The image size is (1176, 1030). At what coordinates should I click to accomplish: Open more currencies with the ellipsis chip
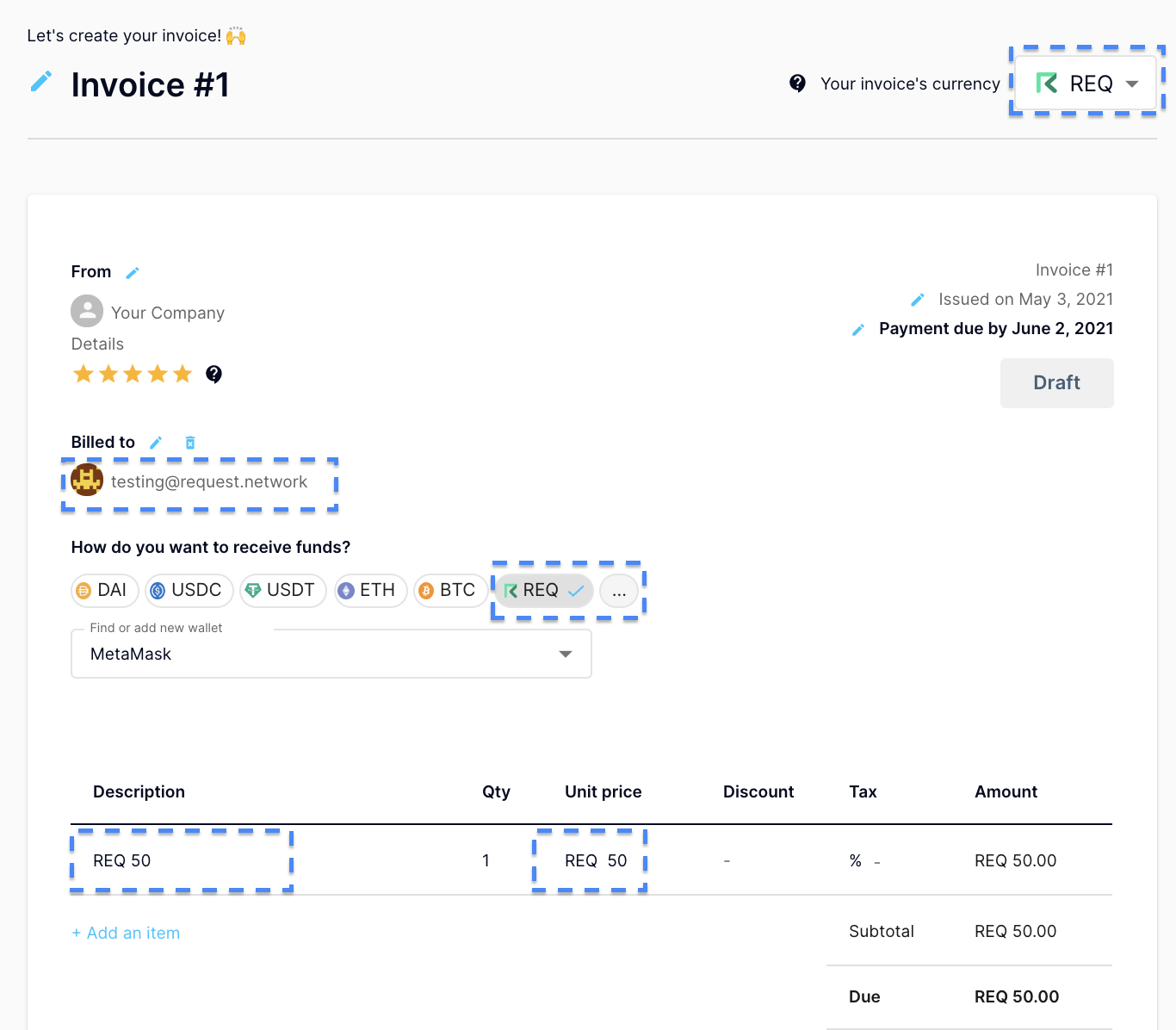(x=619, y=591)
